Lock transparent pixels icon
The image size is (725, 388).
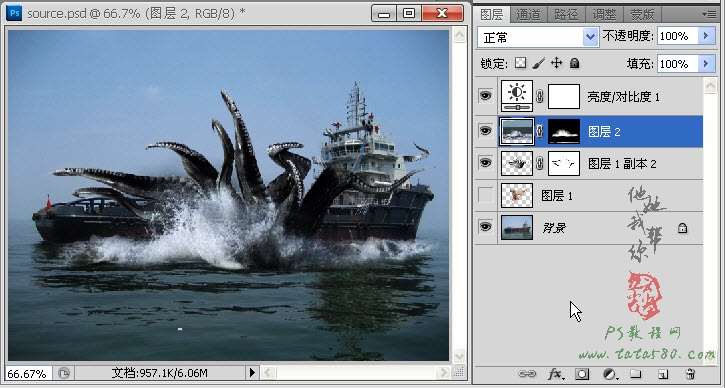521,63
